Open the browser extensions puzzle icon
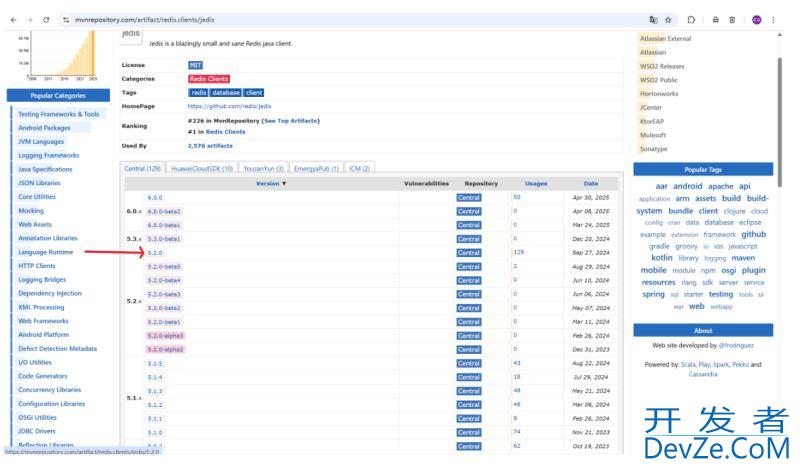 [x=691, y=20]
